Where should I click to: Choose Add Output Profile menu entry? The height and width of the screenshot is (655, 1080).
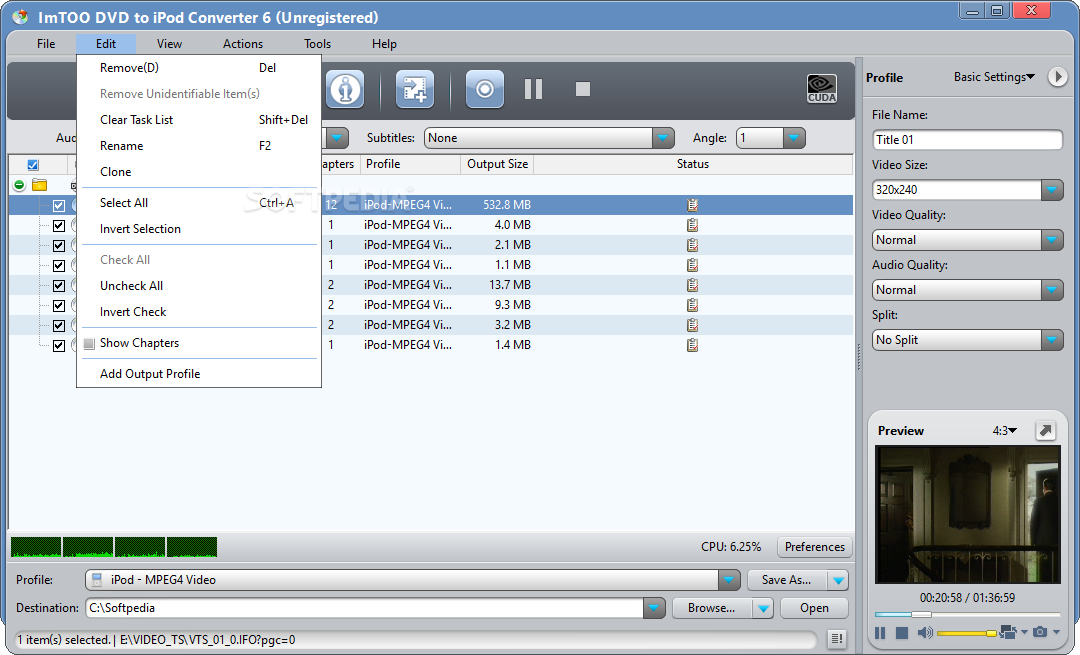click(199, 374)
